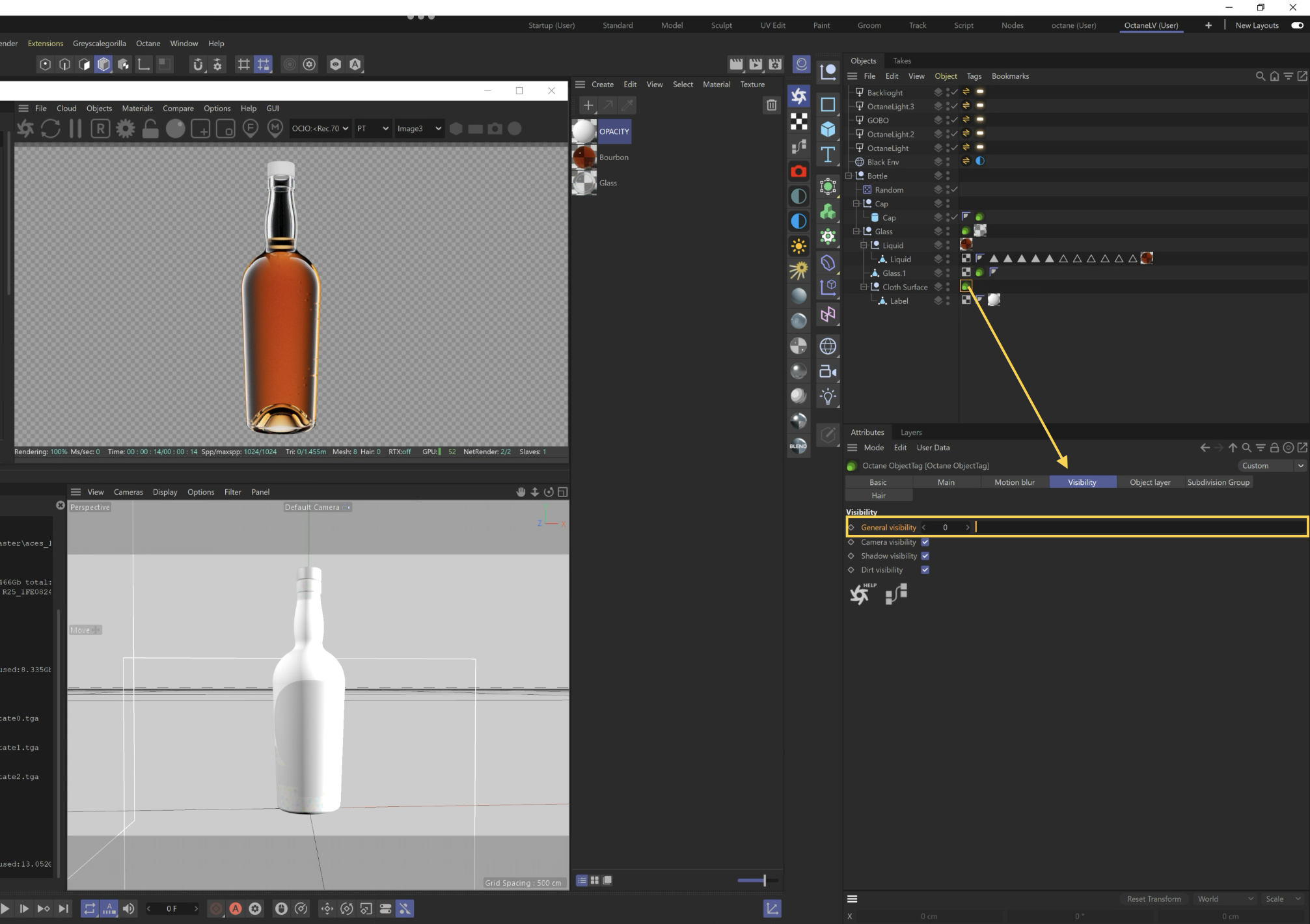Click the Octane help icon in Attributes

tap(861, 593)
